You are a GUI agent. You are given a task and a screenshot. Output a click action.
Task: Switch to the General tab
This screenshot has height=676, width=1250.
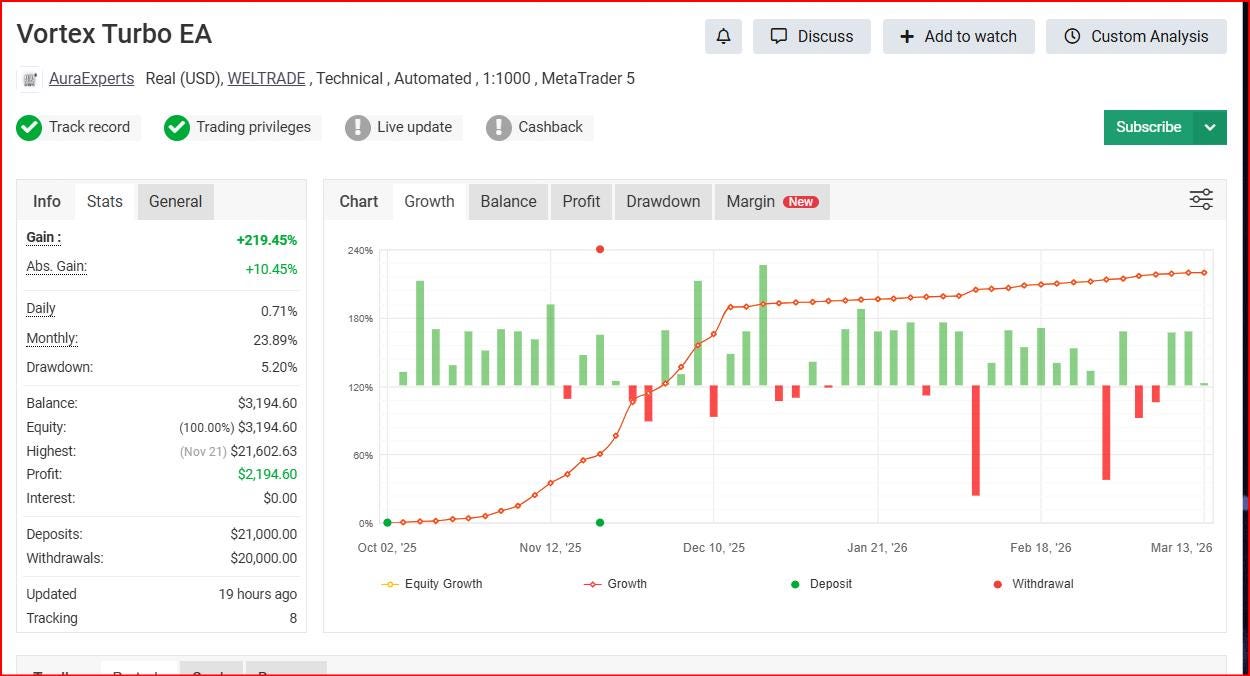176,201
